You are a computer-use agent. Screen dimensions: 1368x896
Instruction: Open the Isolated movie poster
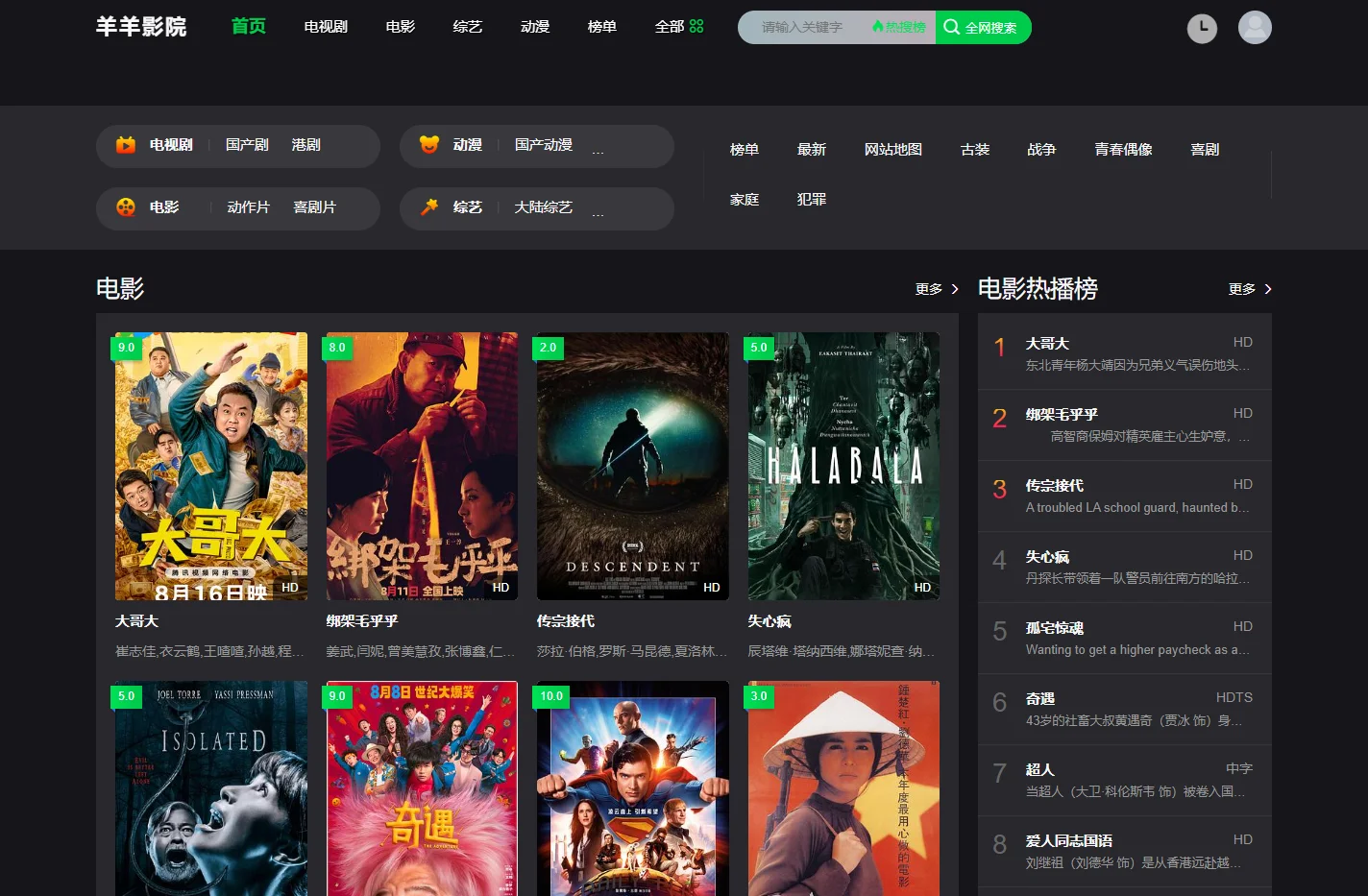[x=211, y=788]
